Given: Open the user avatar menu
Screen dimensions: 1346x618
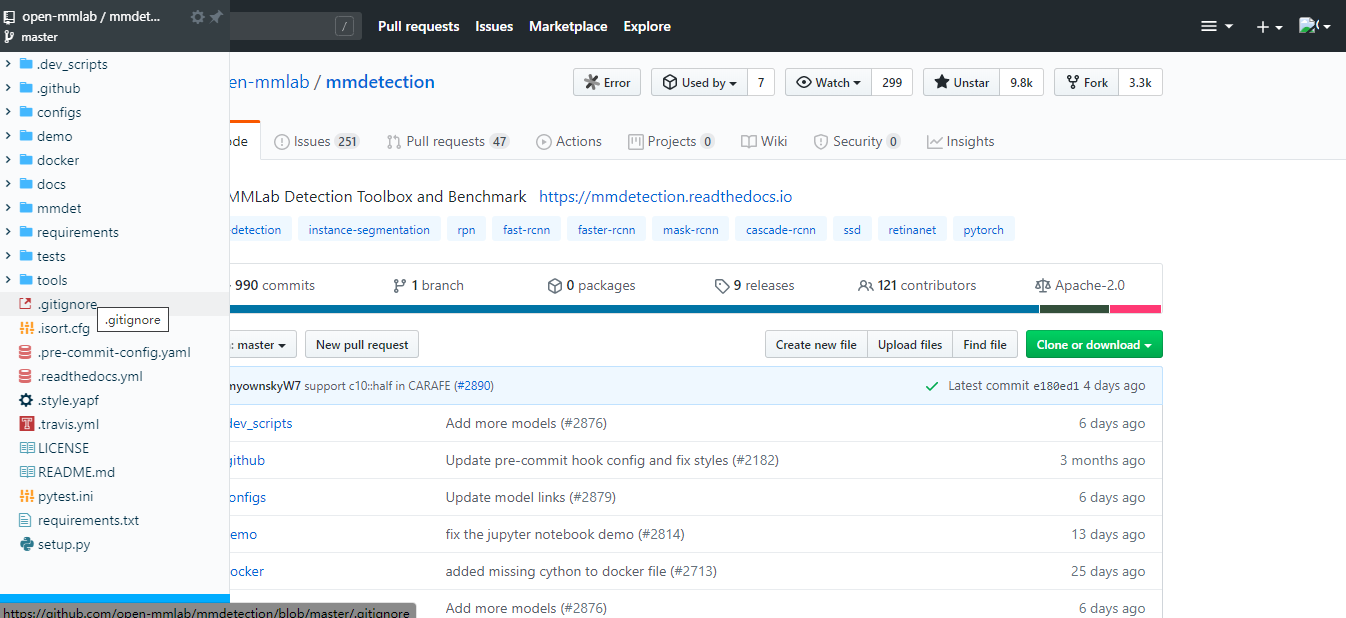Looking at the screenshot, I should [1314, 27].
